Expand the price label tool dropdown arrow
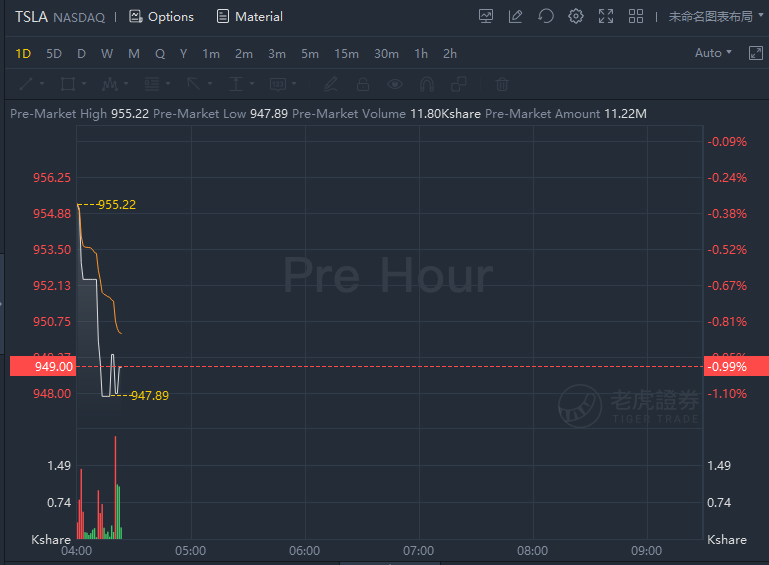Screen dimensions: 769x565 click(x=294, y=84)
